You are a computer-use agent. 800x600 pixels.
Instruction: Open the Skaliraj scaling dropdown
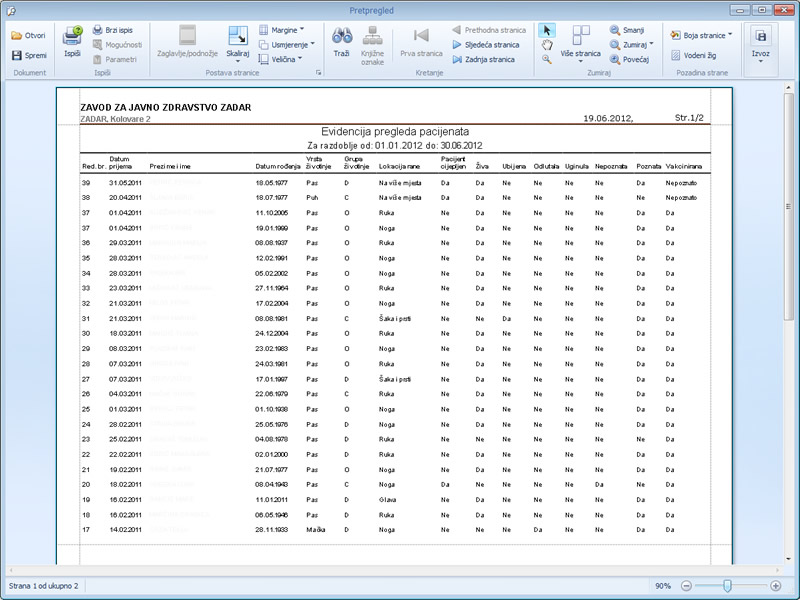click(238, 44)
